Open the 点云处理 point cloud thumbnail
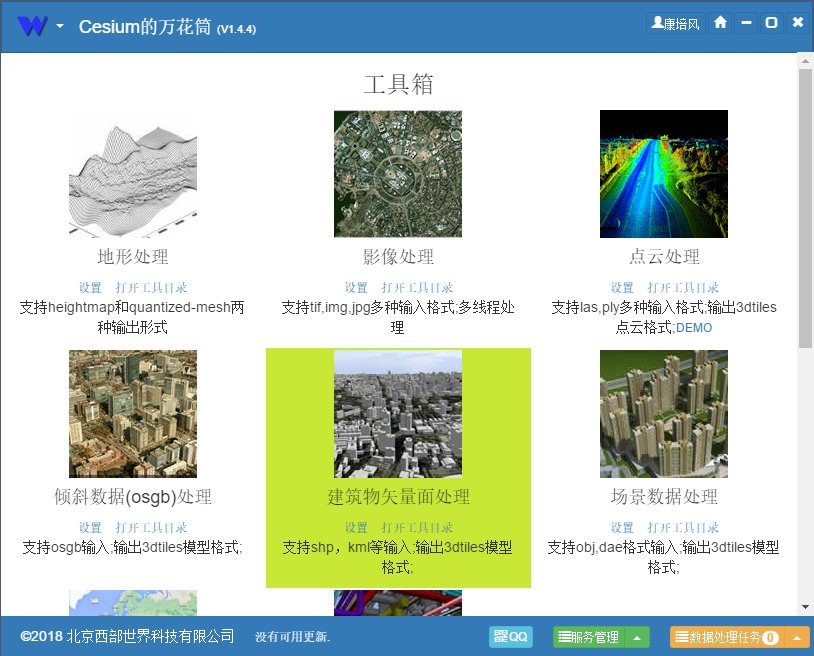The width and height of the screenshot is (814, 656). [663, 174]
